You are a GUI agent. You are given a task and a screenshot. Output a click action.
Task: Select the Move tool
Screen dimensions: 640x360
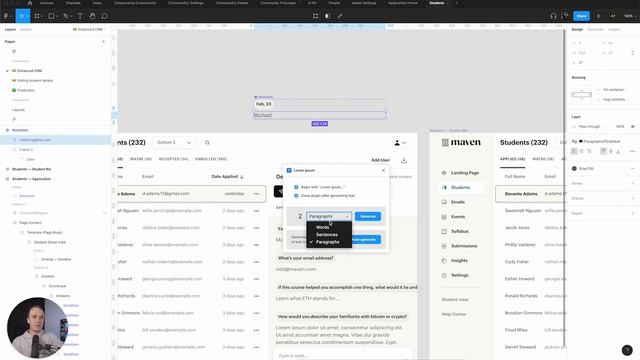coord(22,16)
